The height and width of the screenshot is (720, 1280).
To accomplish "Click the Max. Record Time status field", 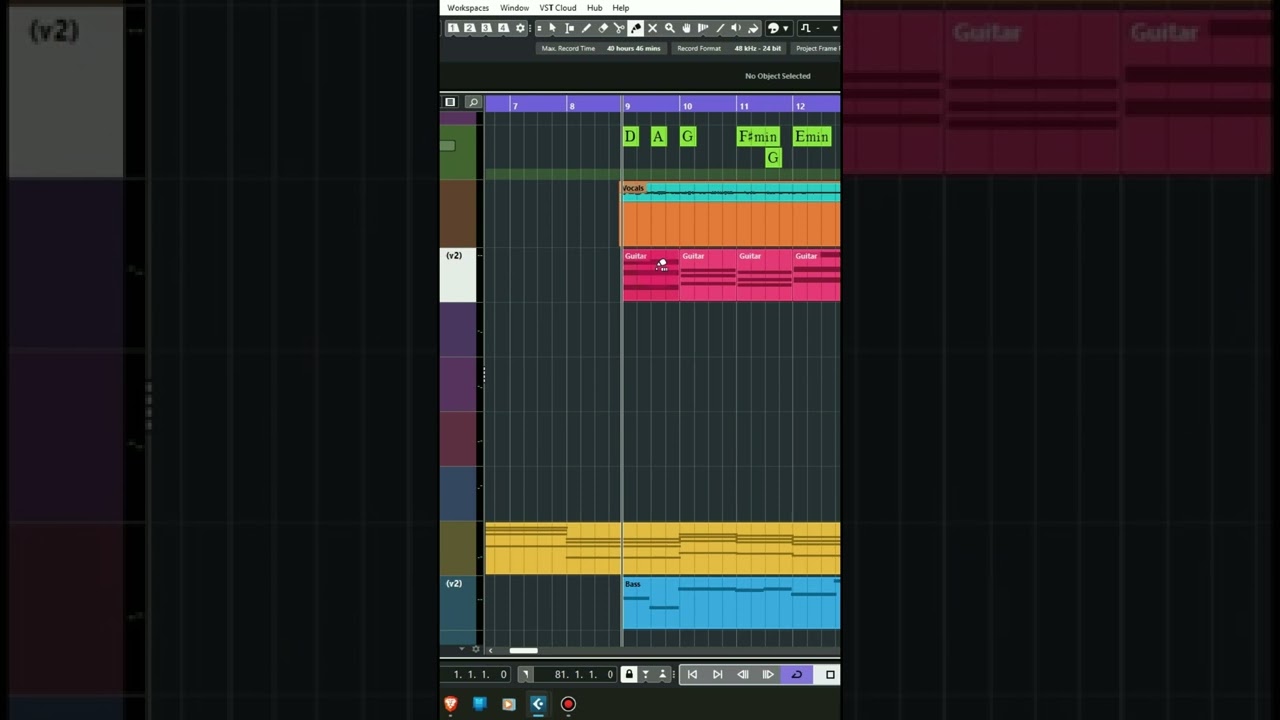I will coord(601,48).
